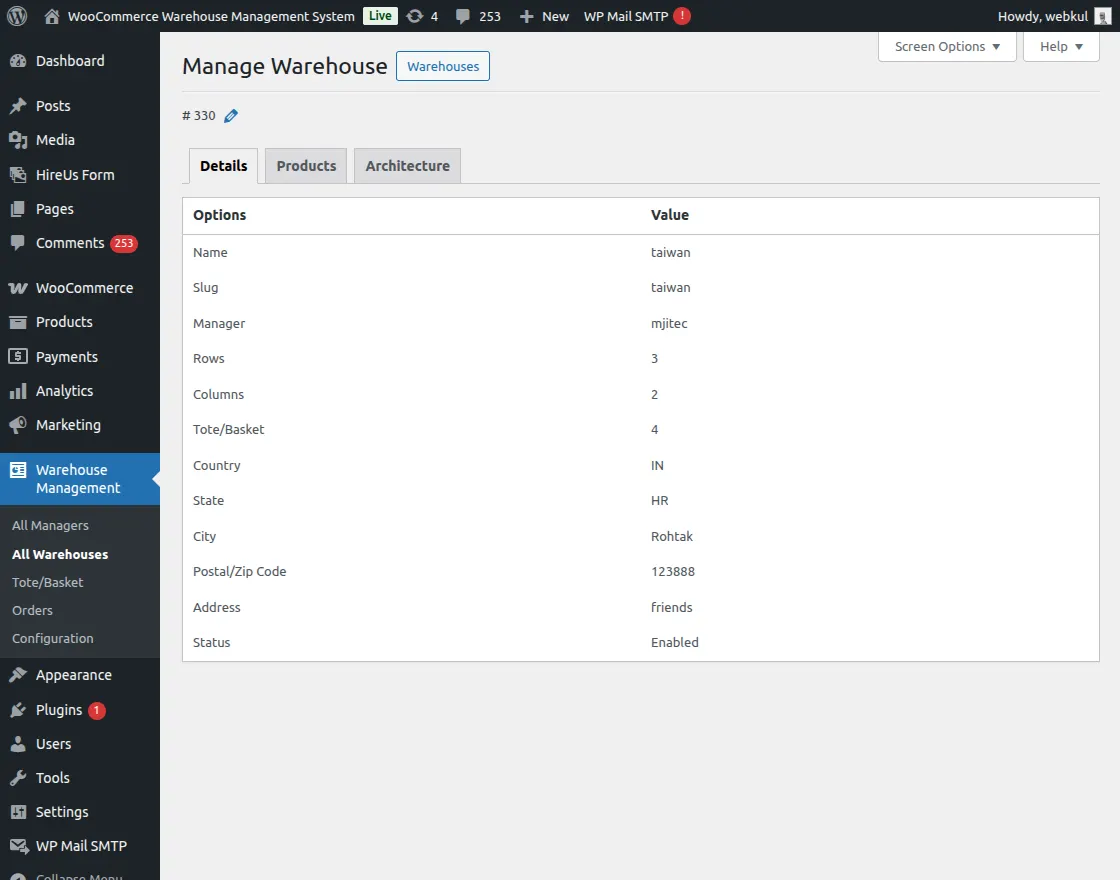Click the WP Mail SMTP red alert badge

[682, 16]
